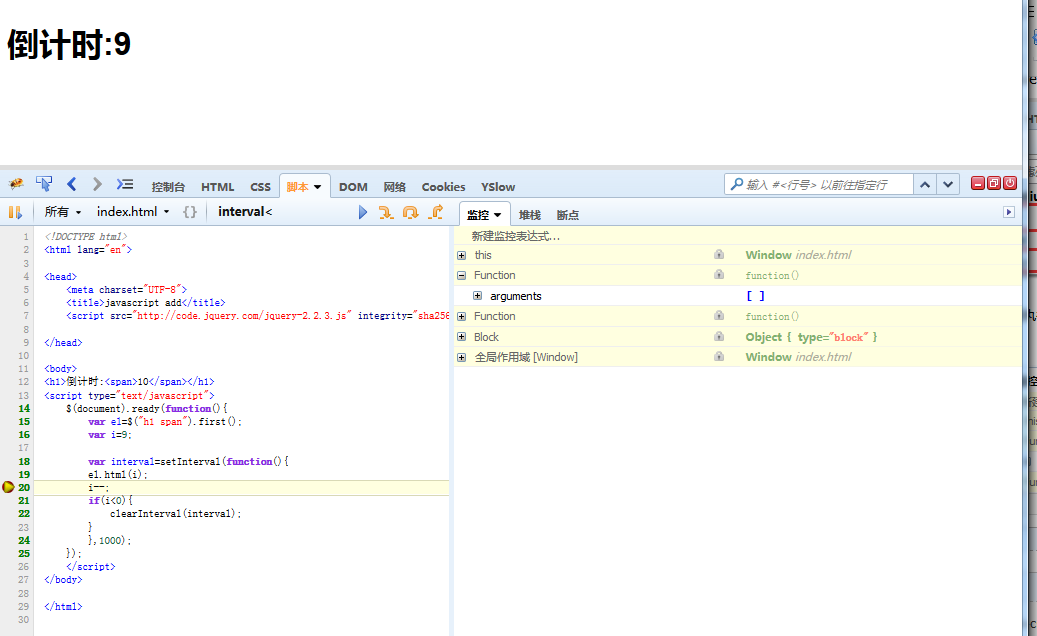Show the command line popup icon
This screenshot has width=1037, height=636.
(x=125, y=184)
